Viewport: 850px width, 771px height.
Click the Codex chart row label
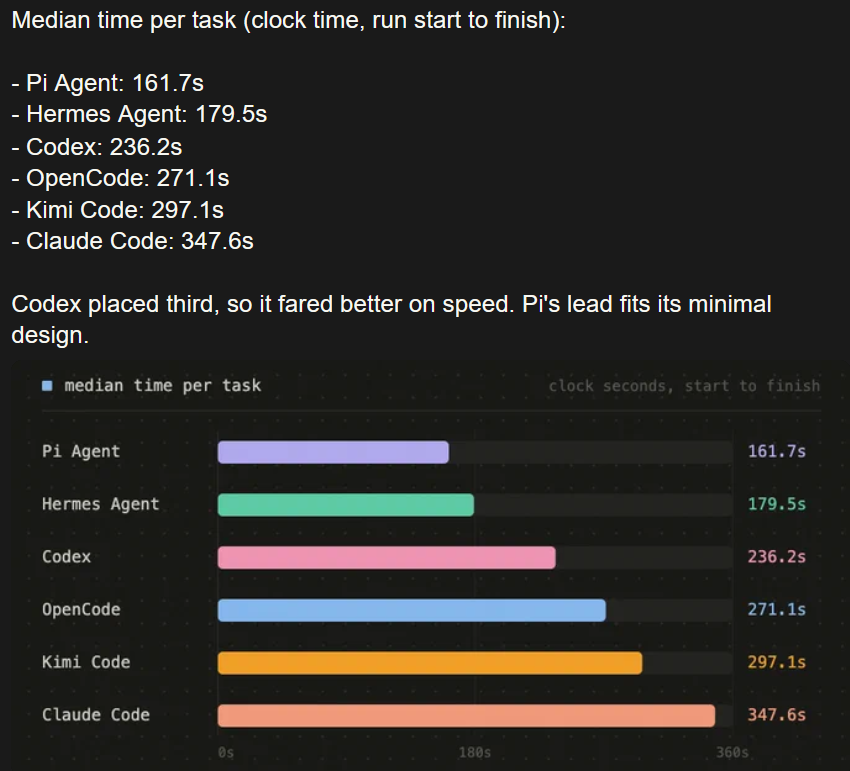(x=66, y=557)
